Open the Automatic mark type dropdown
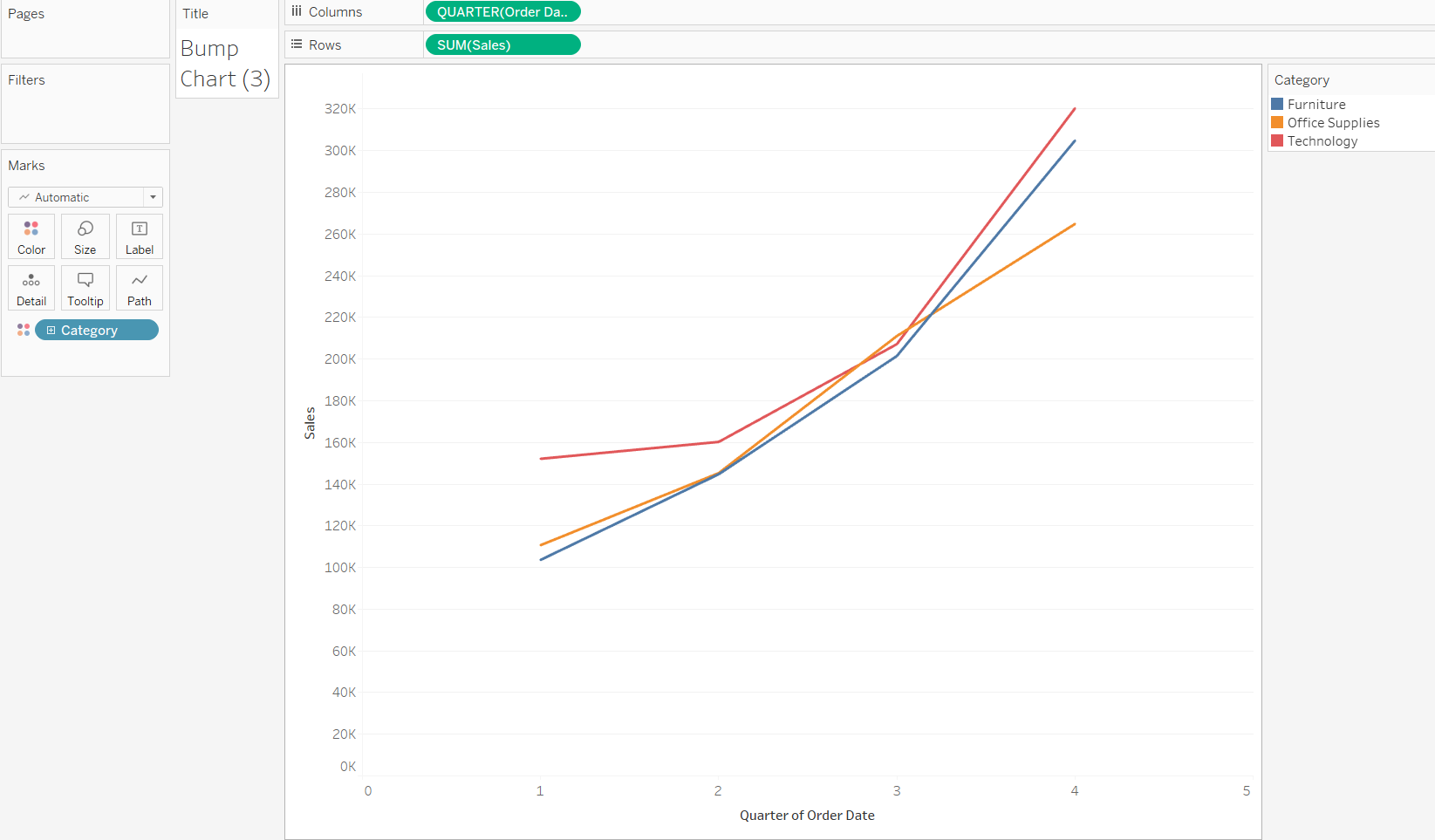Screen dimensions: 1435x840 click(85, 197)
